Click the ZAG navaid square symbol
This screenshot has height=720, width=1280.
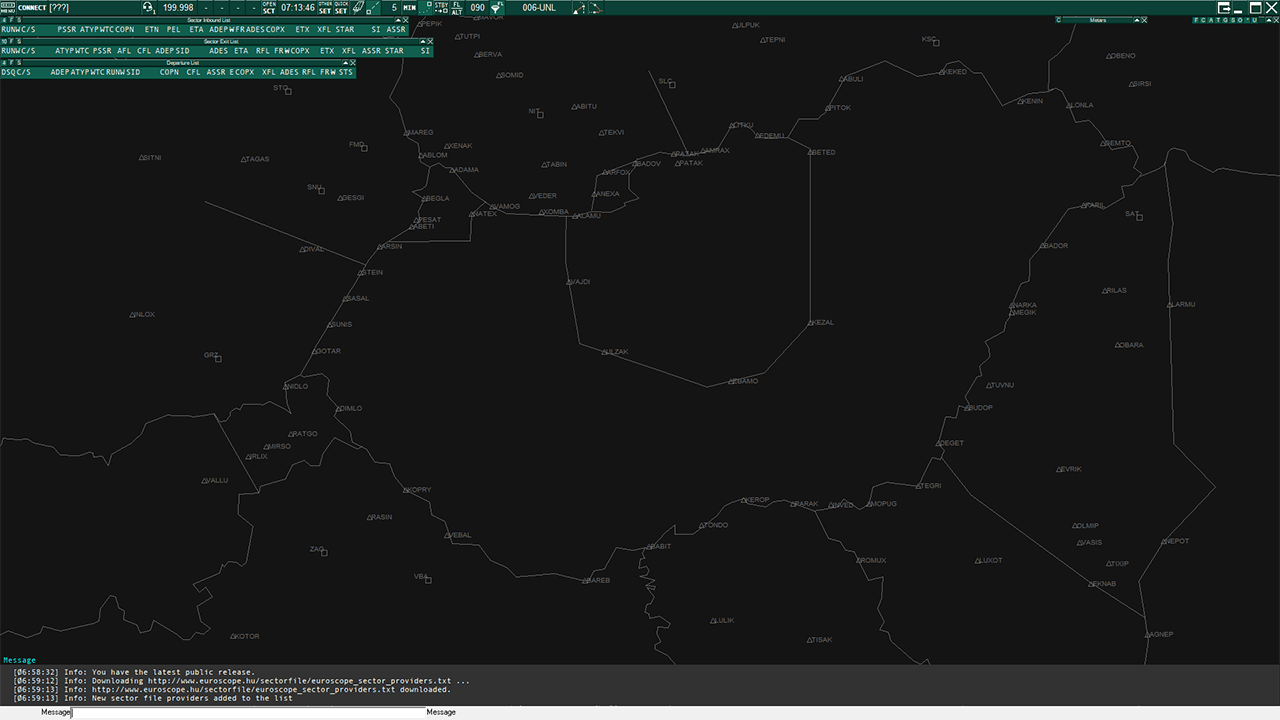pos(324,552)
